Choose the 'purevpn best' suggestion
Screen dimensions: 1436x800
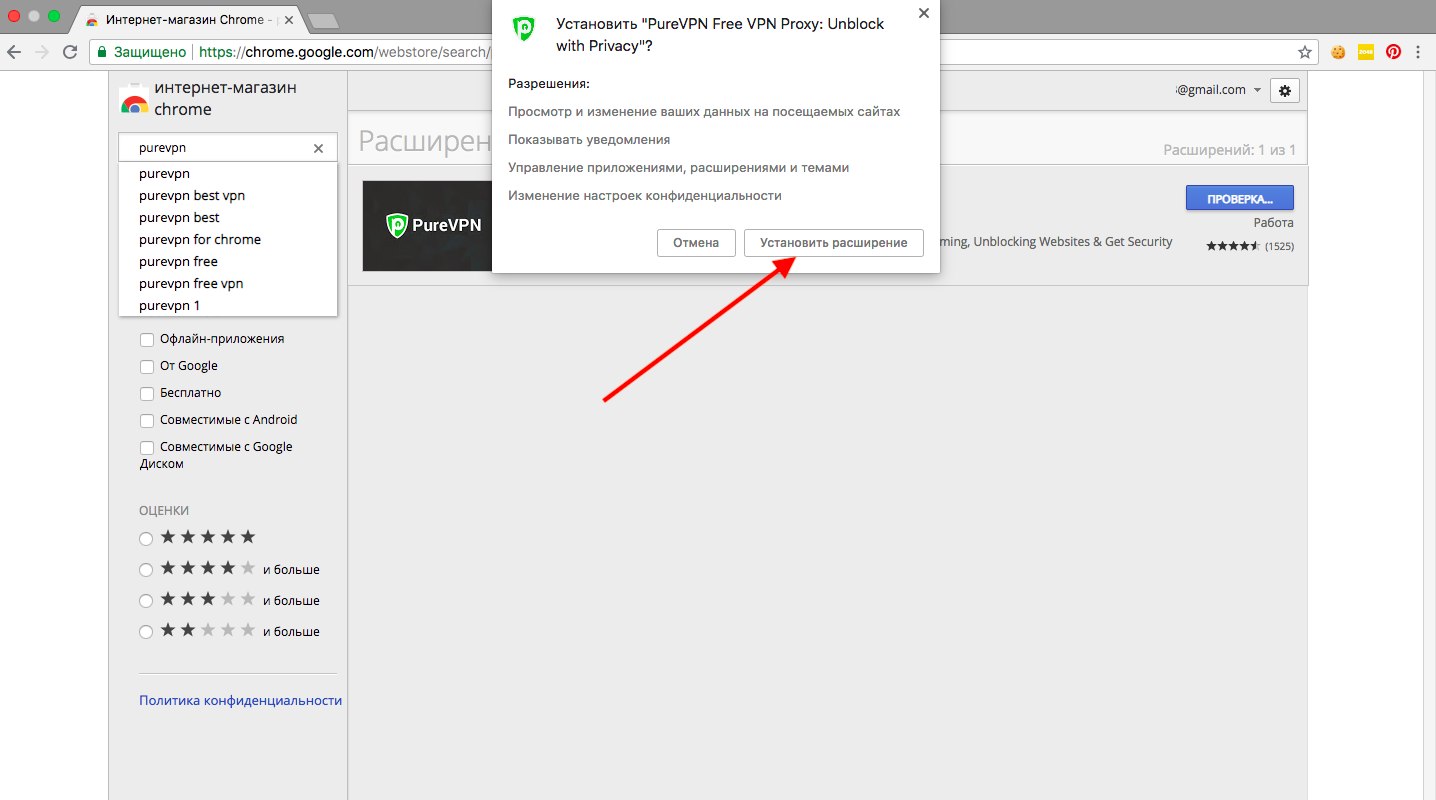pyautogui.click(x=228, y=217)
